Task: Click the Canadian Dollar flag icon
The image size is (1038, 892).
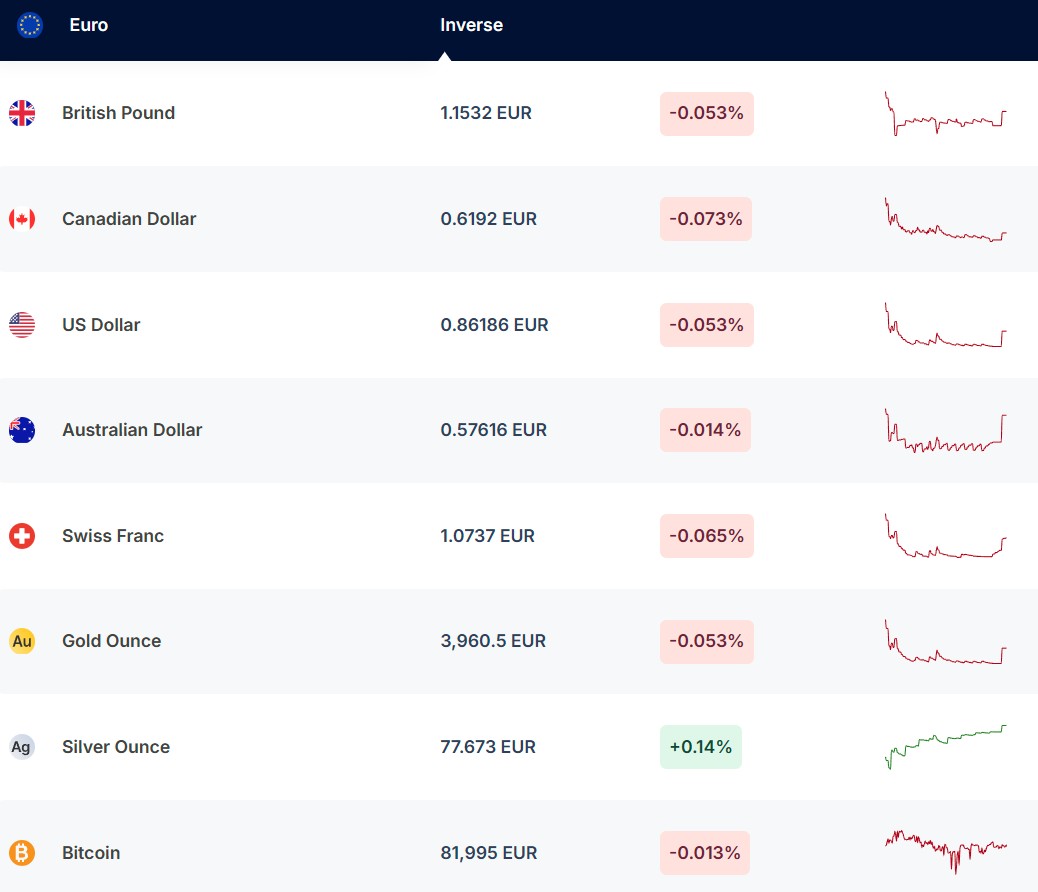Action: (x=22, y=219)
